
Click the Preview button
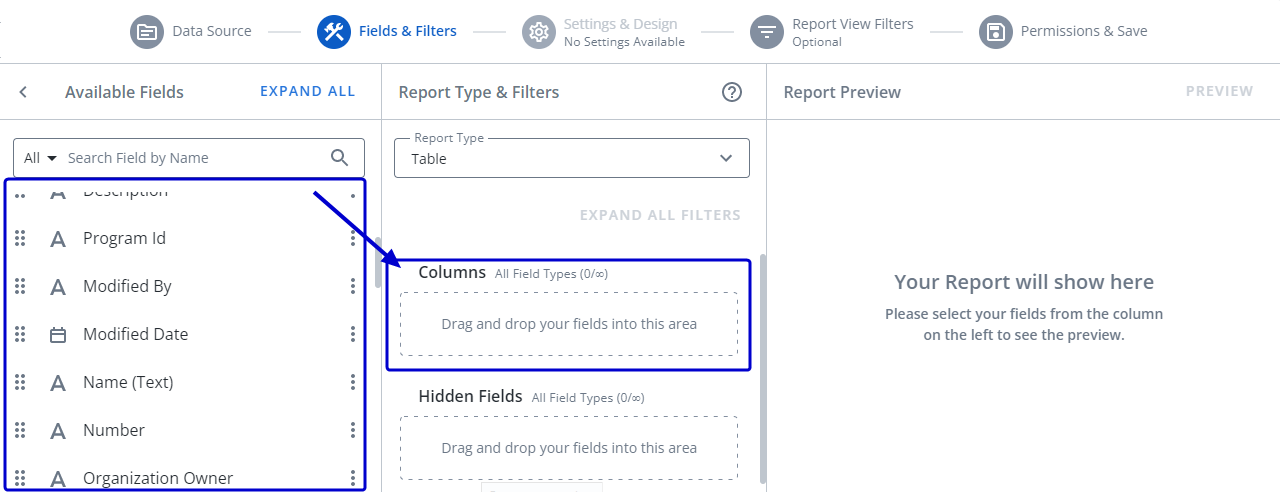pyautogui.click(x=1219, y=91)
